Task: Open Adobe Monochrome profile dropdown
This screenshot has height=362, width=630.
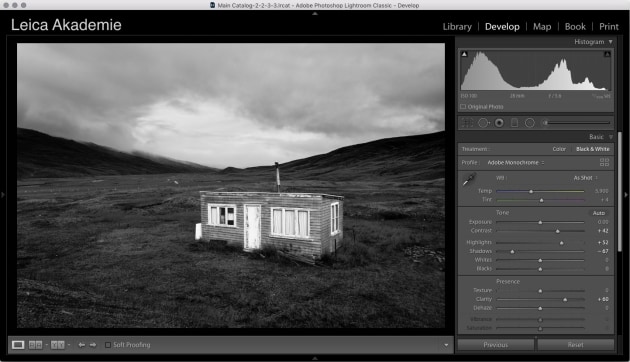Action: click(x=516, y=163)
